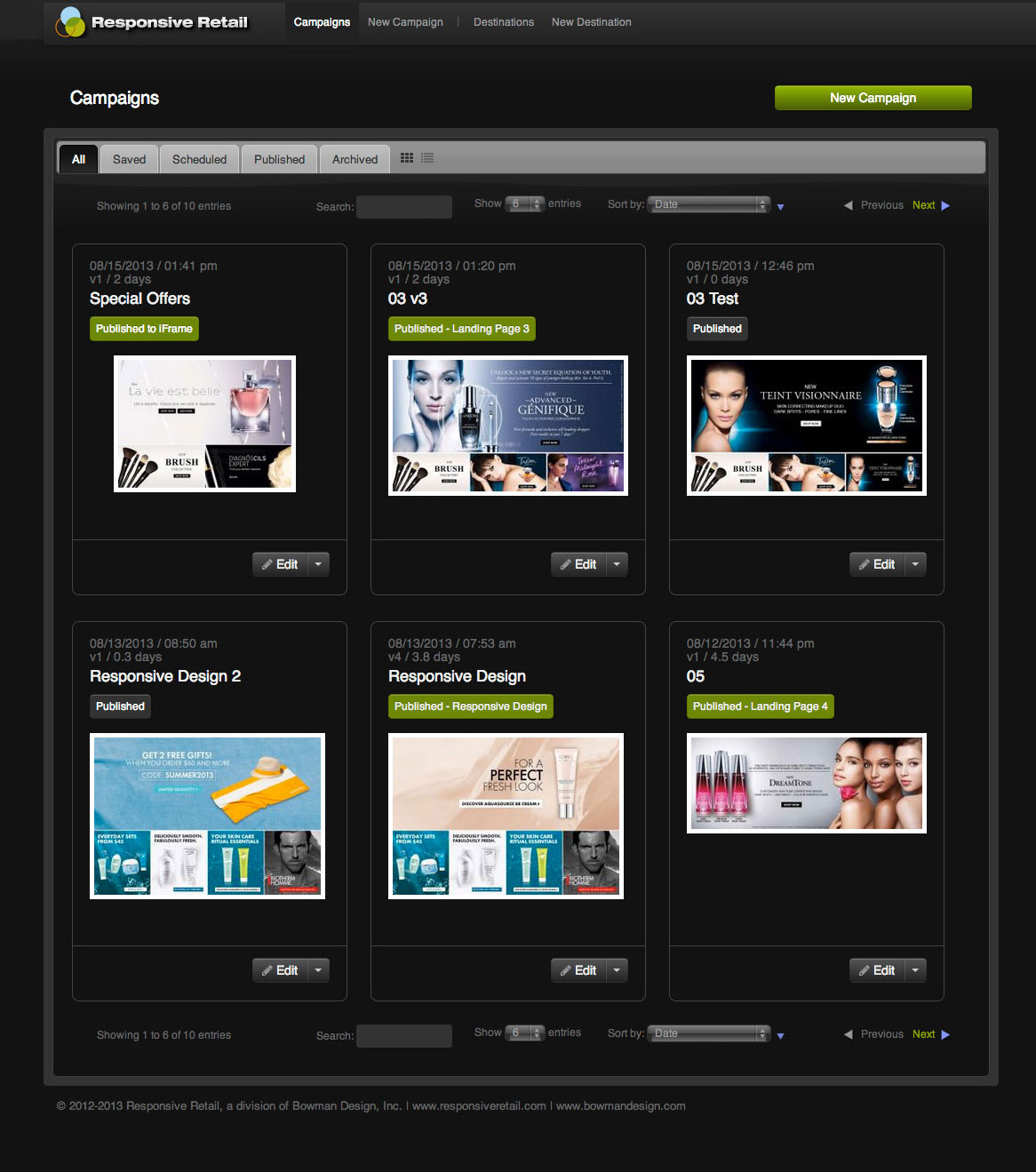Open the top Sort by Date dropdown

coord(708,204)
